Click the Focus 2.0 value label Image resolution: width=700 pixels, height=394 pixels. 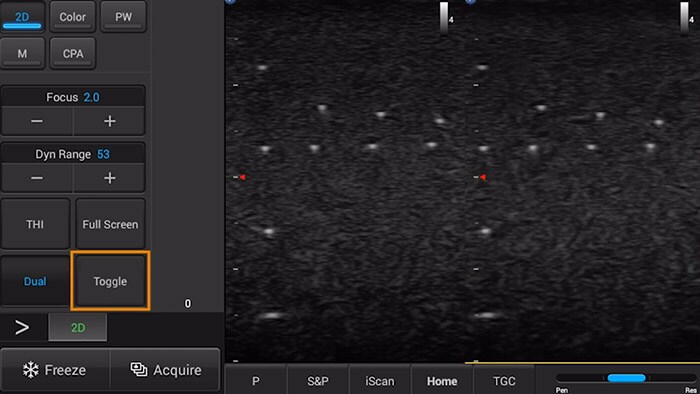(73, 97)
